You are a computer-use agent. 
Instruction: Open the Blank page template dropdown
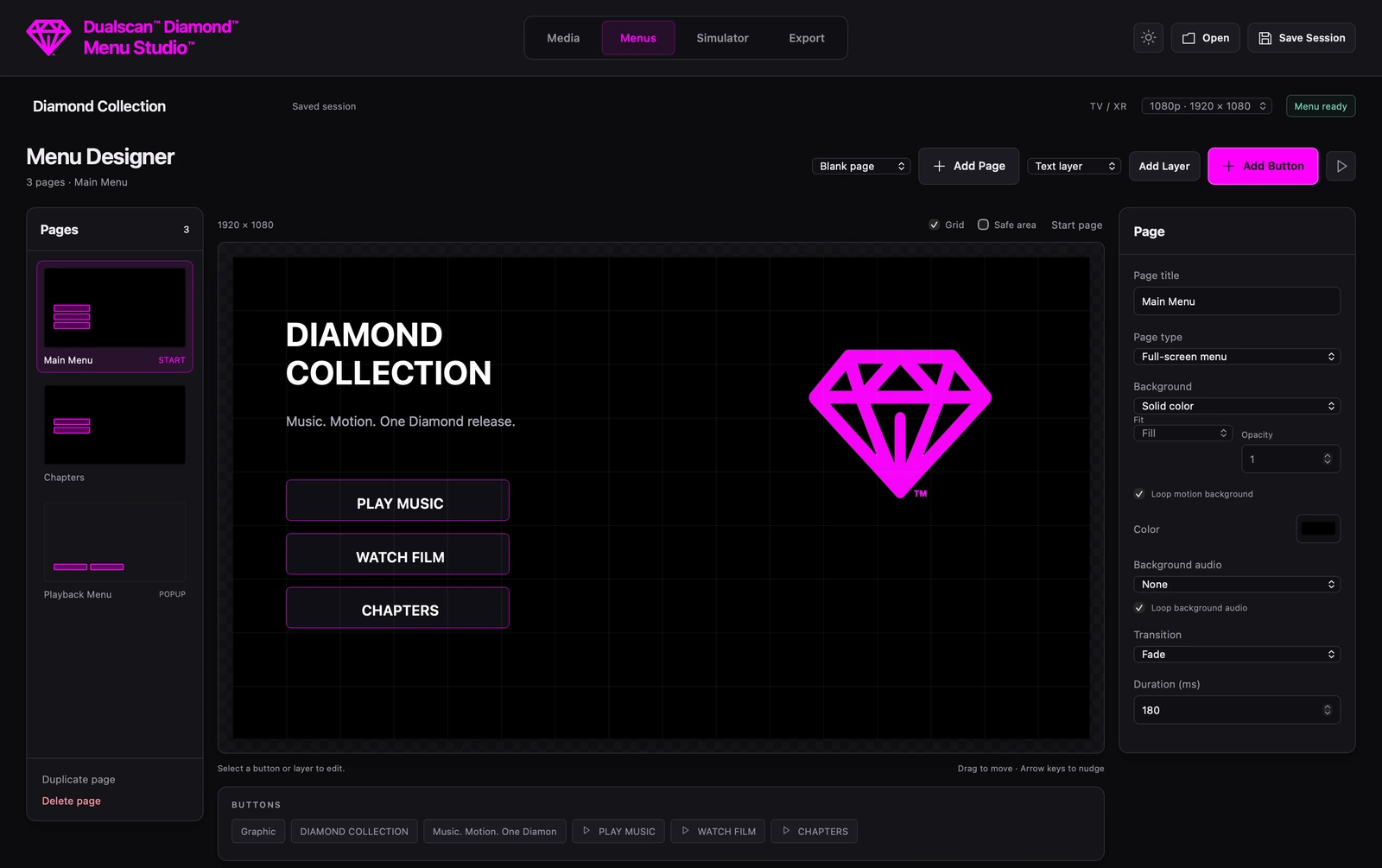tap(861, 166)
